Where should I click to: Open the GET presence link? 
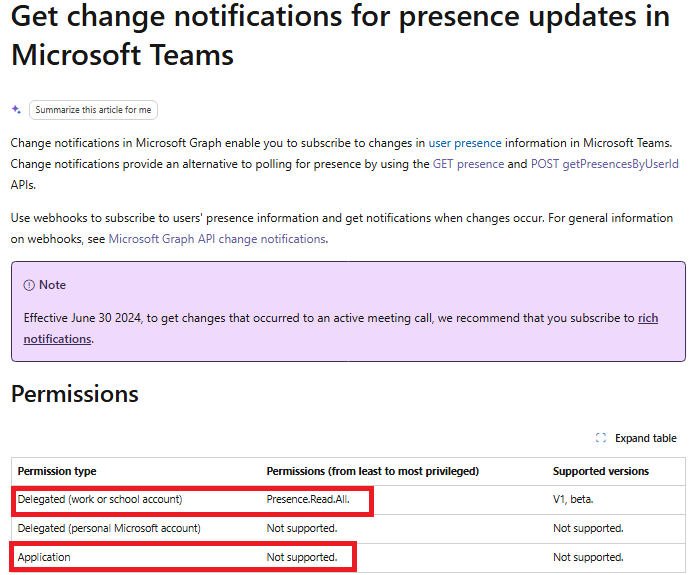pos(468,164)
